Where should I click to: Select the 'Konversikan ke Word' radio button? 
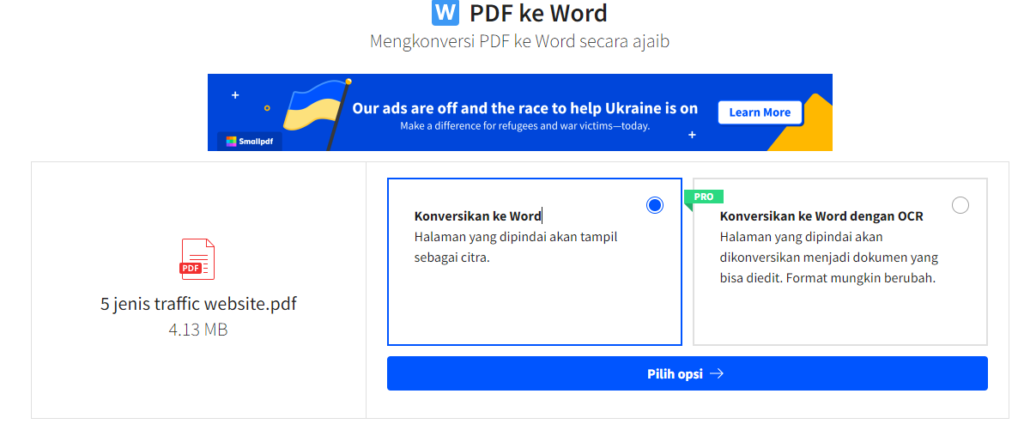(654, 205)
